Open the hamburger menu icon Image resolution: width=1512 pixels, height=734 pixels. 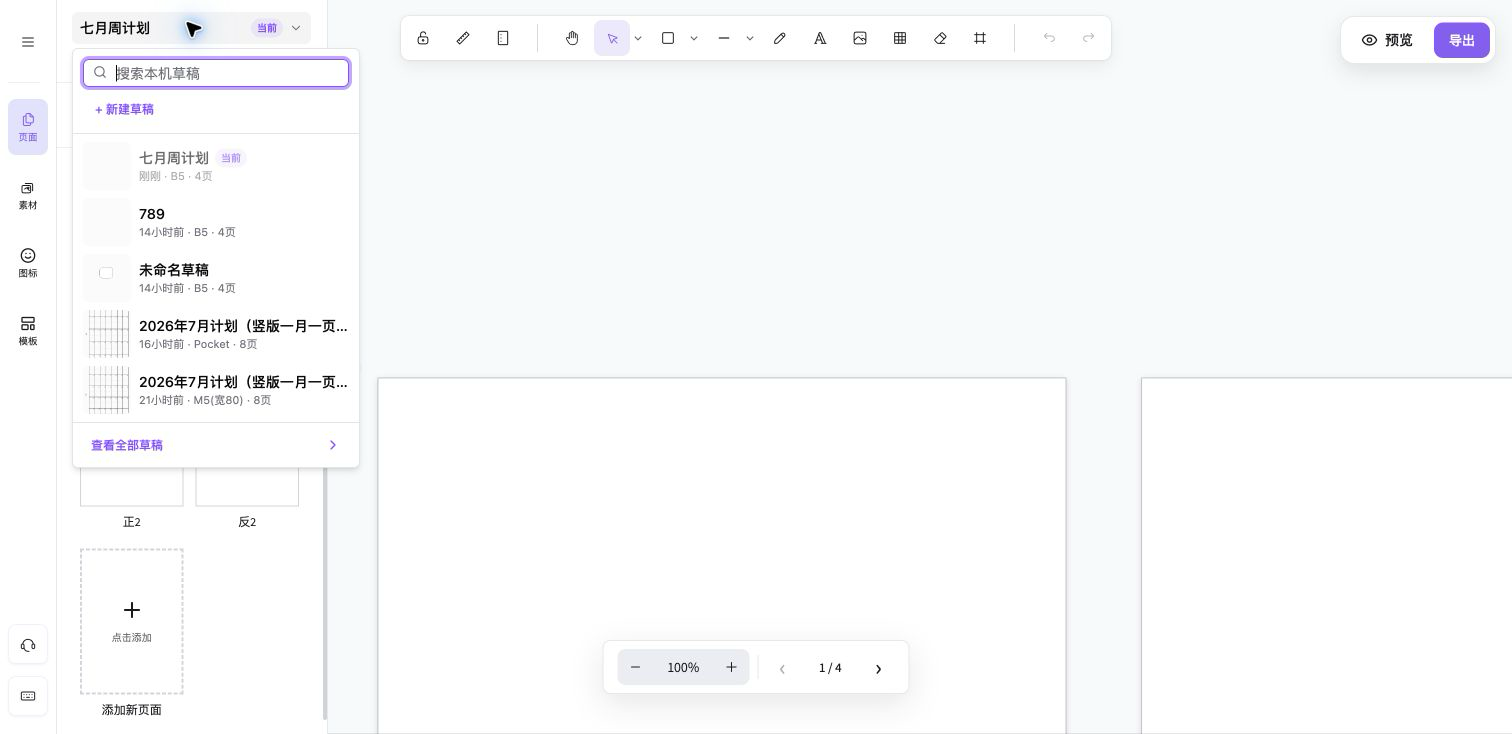[x=28, y=42]
